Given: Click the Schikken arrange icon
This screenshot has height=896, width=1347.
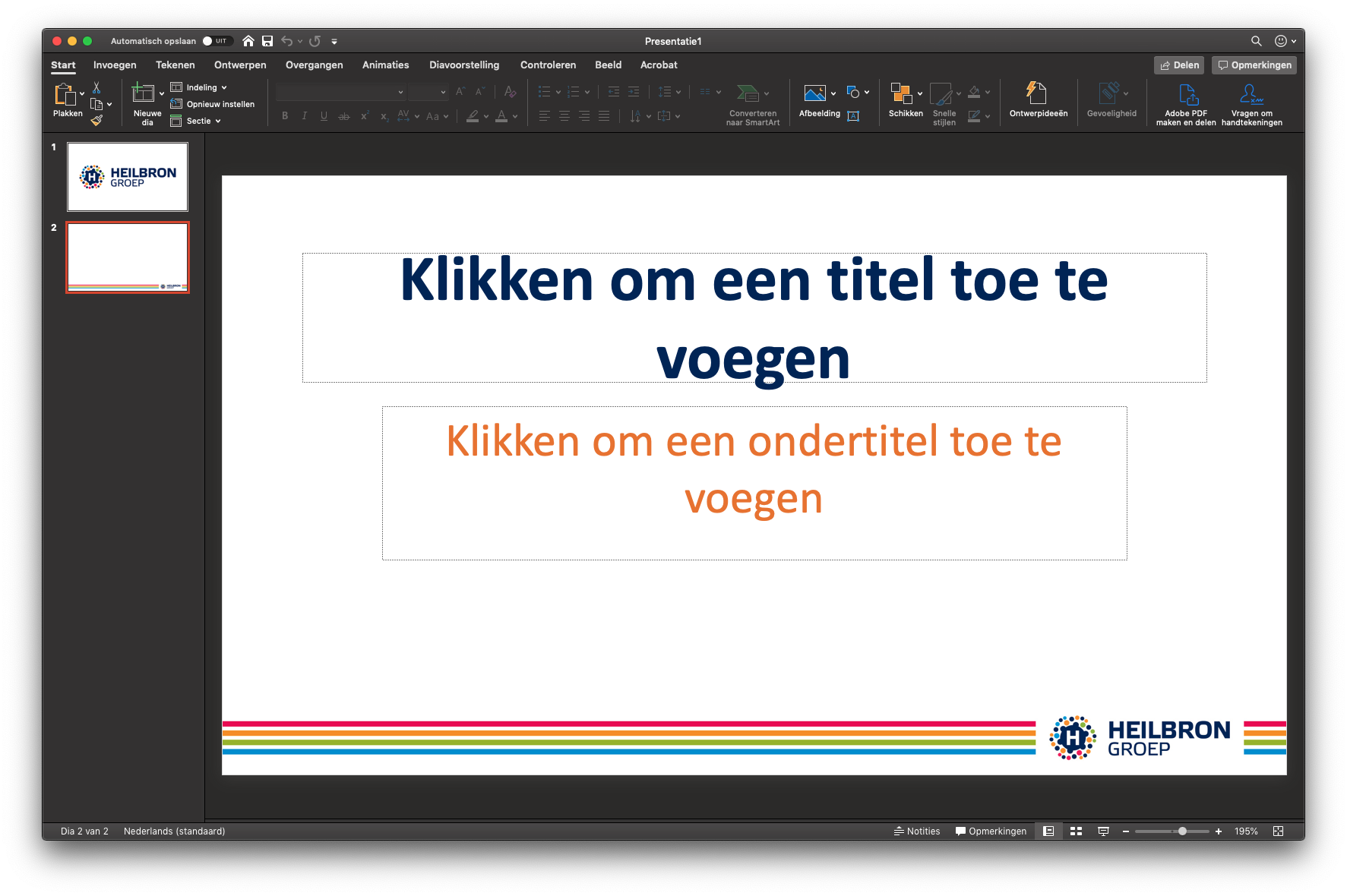Looking at the screenshot, I should 901,93.
